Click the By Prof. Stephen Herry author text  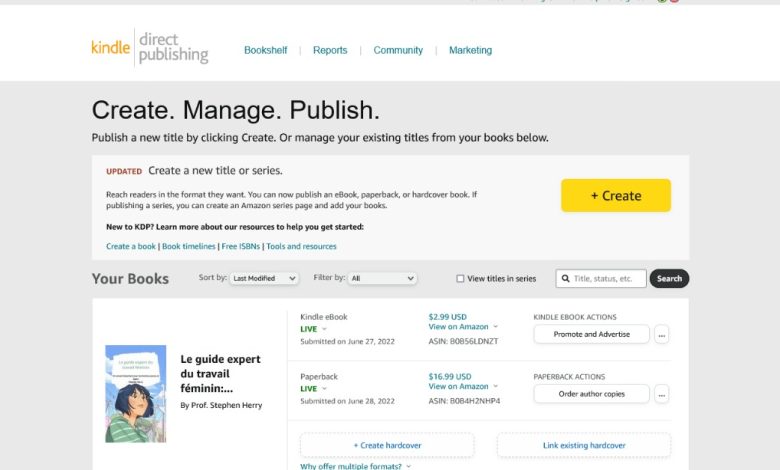(221, 405)
